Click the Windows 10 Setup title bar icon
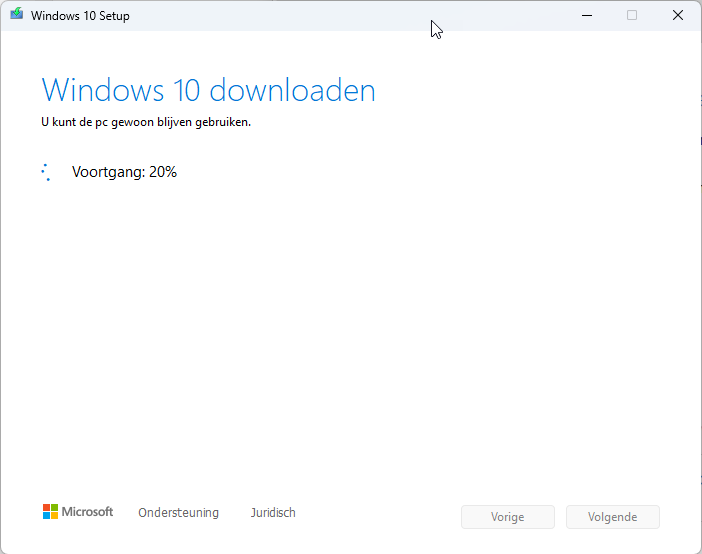 [17, 14]
